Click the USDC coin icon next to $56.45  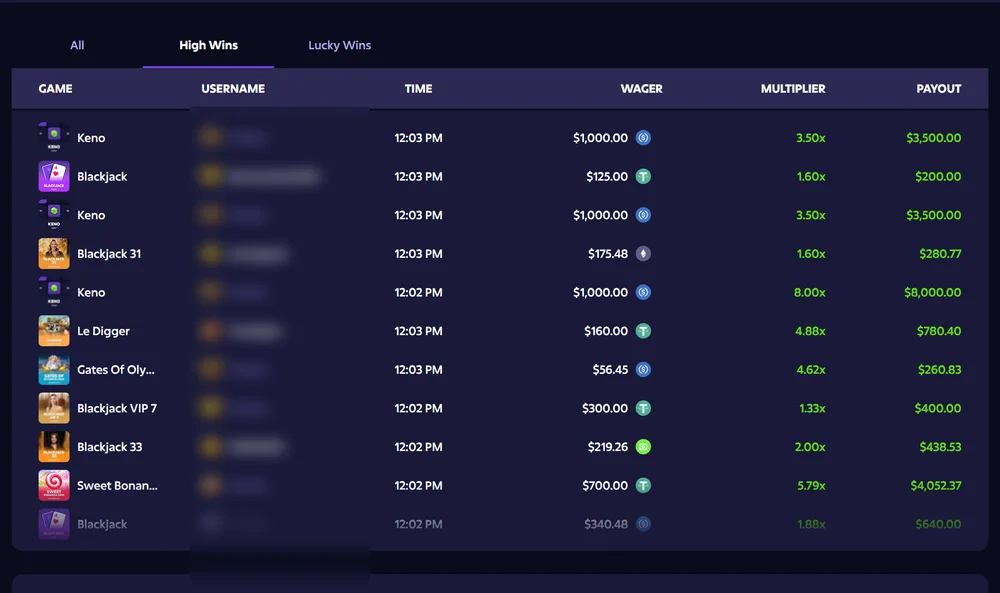coord(643,370)
